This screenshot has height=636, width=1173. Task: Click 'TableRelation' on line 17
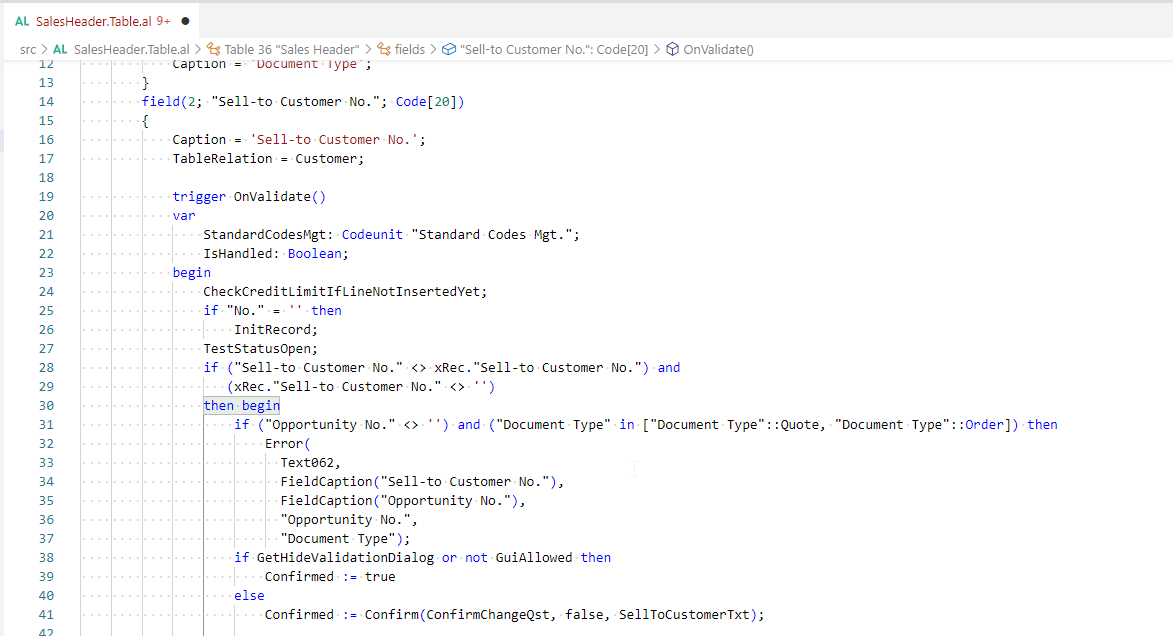click(222, 159)
